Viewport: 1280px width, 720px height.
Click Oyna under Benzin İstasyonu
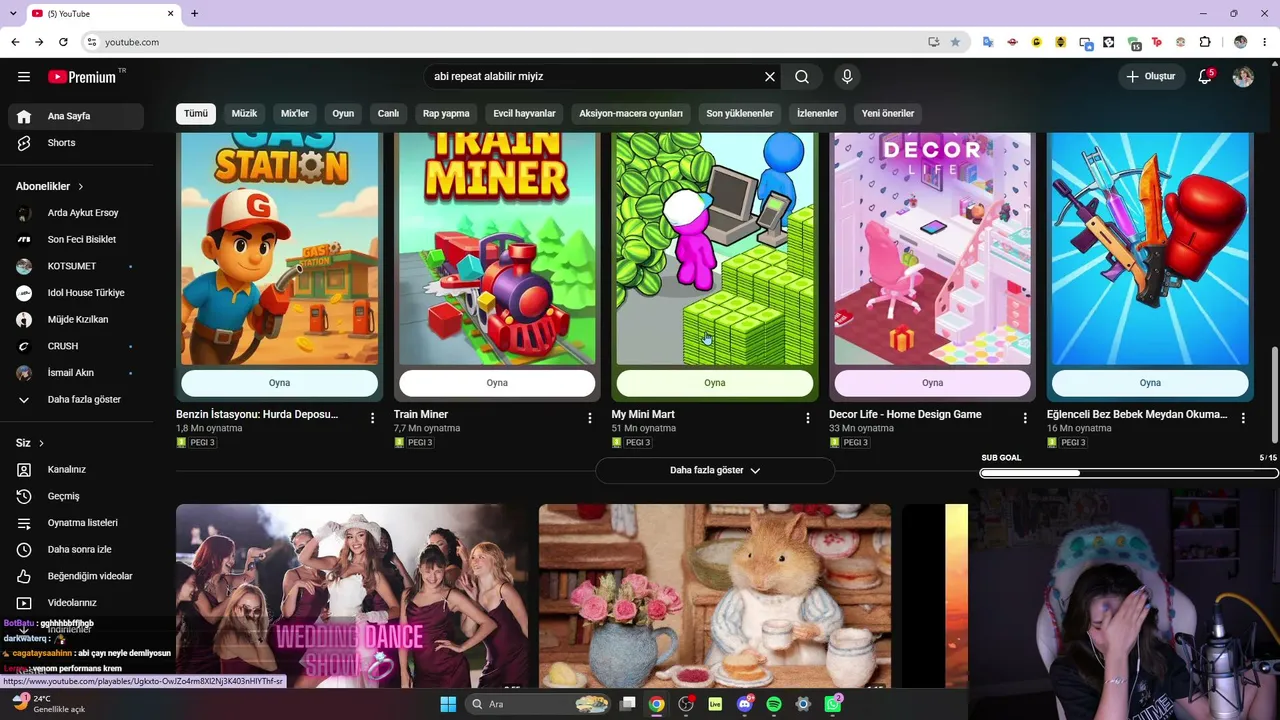pyautogui.click(x=279, y=383)
